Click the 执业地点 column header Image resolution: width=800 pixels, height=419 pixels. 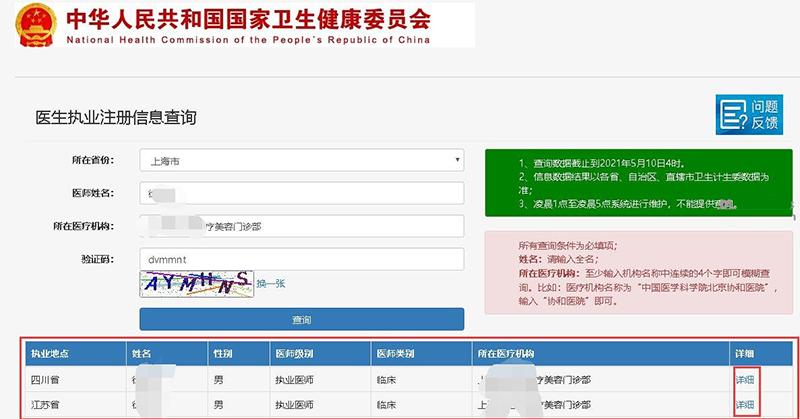[x=50, y=354]
